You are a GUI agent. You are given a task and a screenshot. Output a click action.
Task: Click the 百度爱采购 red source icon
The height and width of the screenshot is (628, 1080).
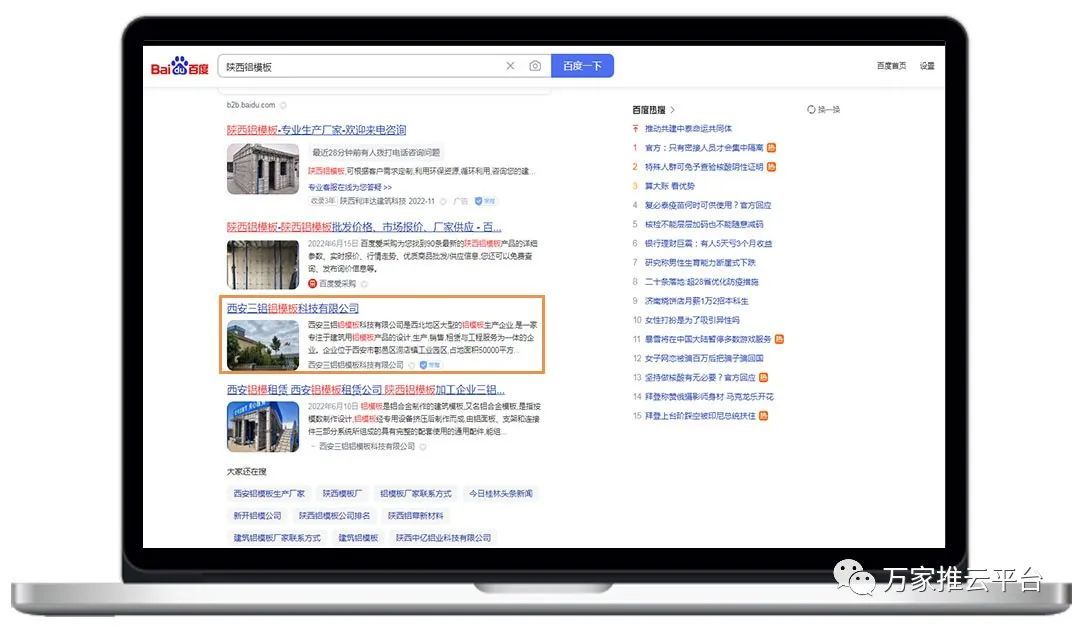[312, 284]
